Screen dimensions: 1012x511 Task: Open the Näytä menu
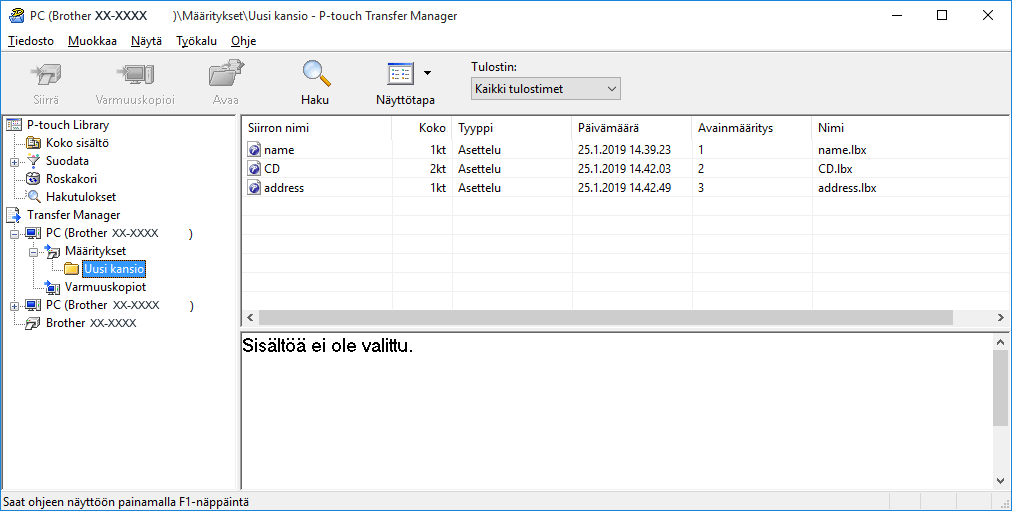click(147, 41)
